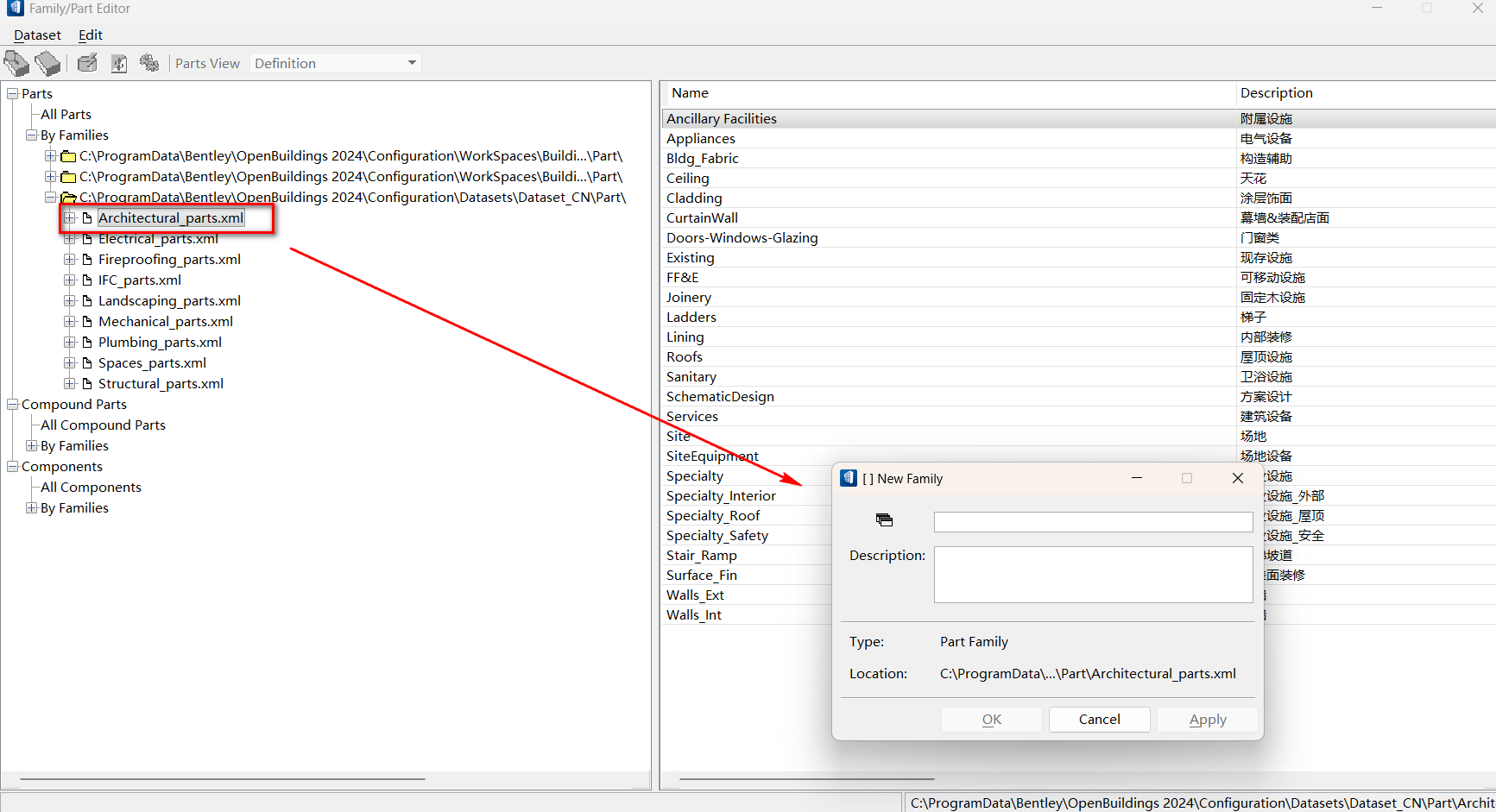This screenshot has width=1496, height=812.
Task: Select the Roofs family row
Action: point(1079,357)
